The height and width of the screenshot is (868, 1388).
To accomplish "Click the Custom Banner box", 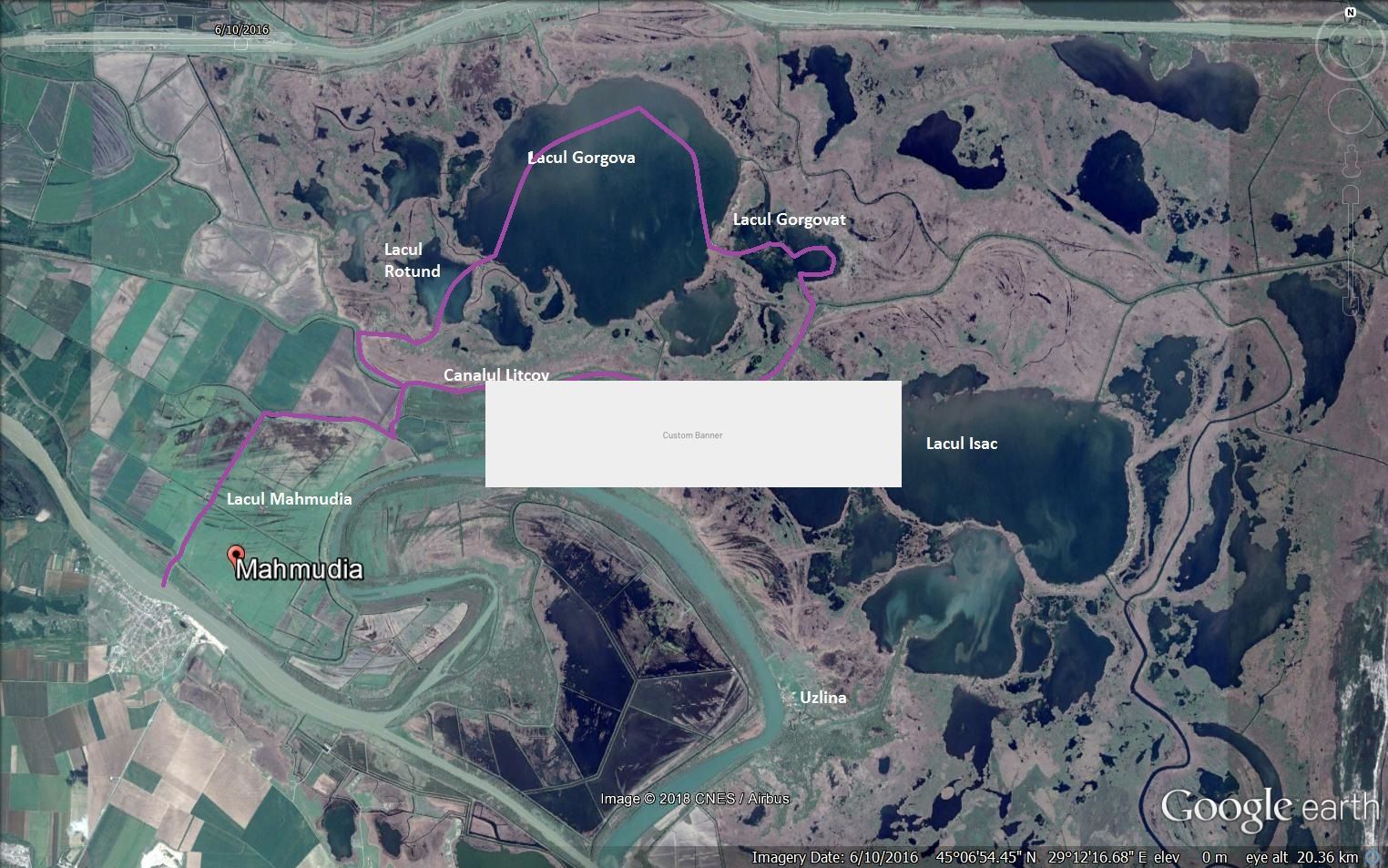I will [x=693, y=434].
